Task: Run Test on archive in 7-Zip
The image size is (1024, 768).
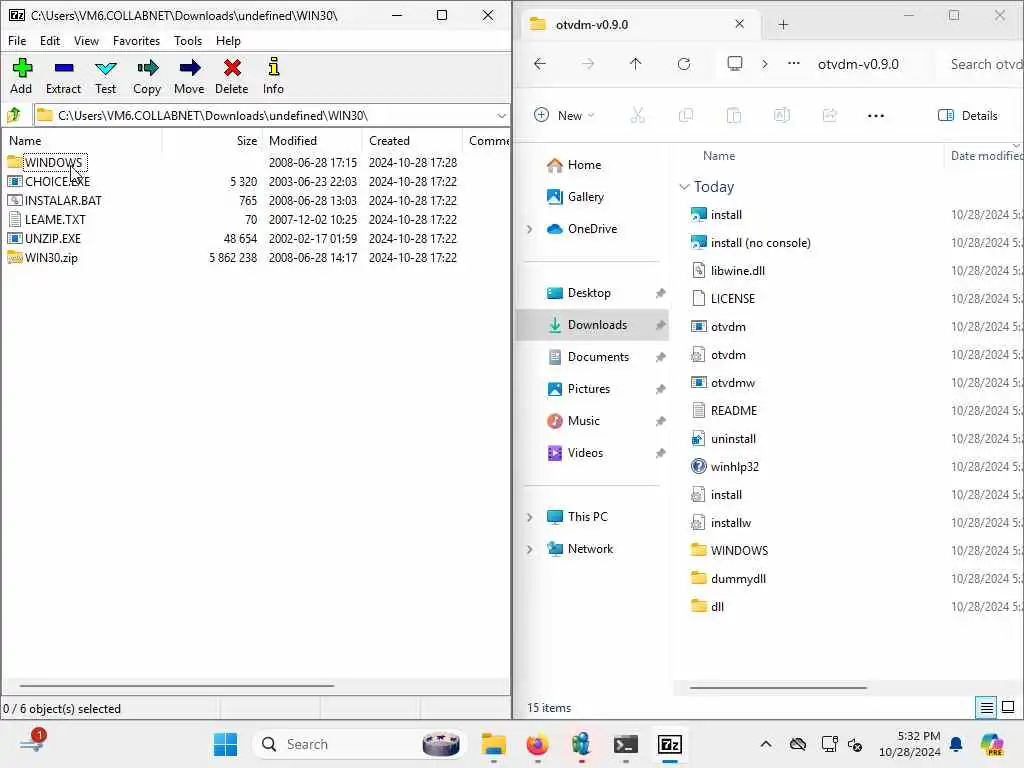Action: (x=105, y=76)
